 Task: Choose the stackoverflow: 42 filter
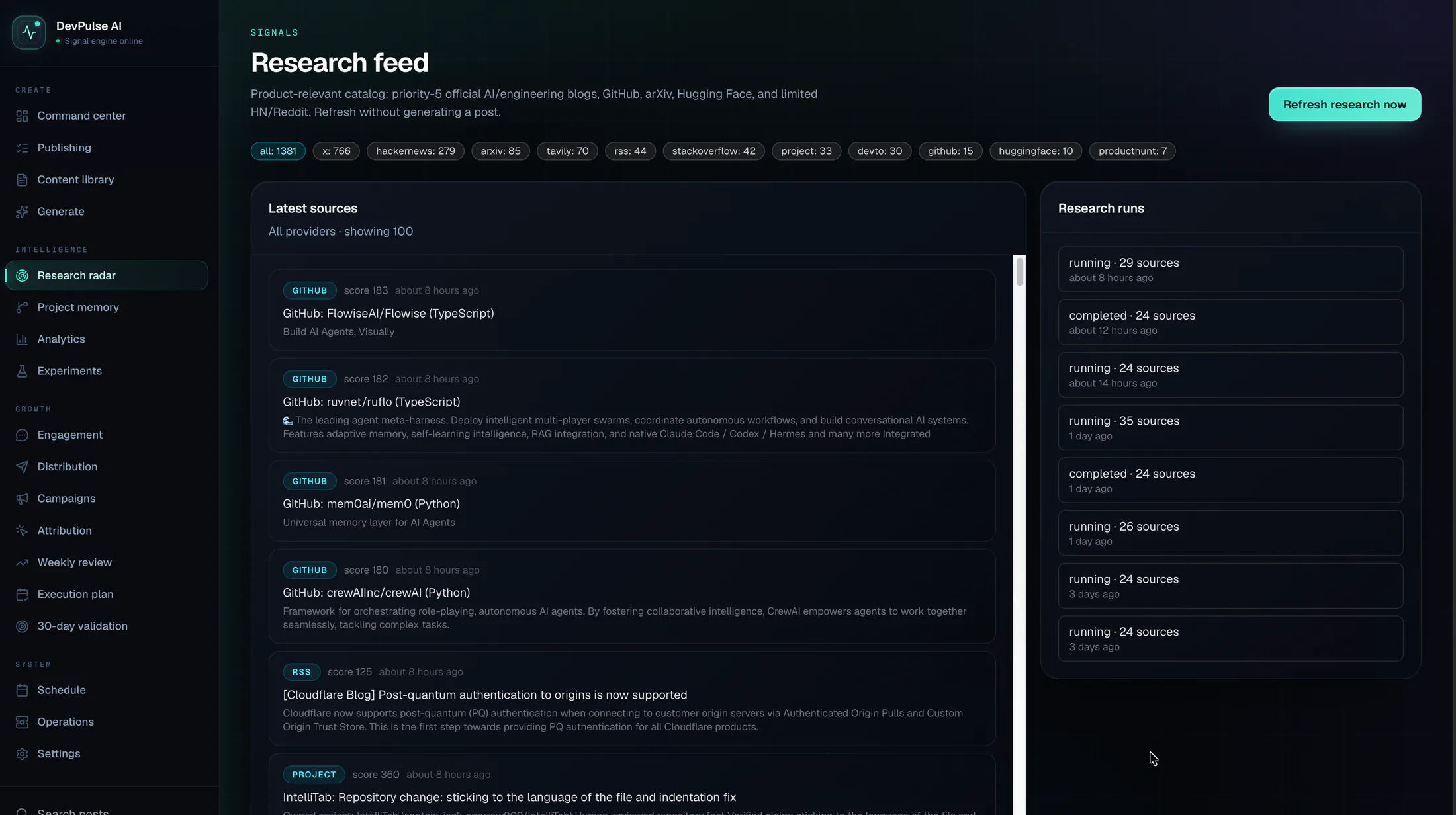point(713,151)
